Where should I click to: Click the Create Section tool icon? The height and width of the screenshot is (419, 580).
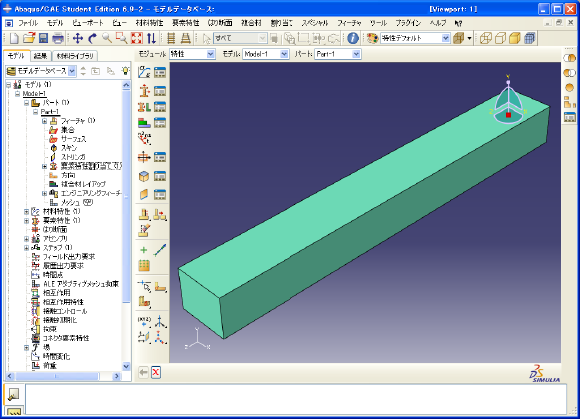(144, 91)
